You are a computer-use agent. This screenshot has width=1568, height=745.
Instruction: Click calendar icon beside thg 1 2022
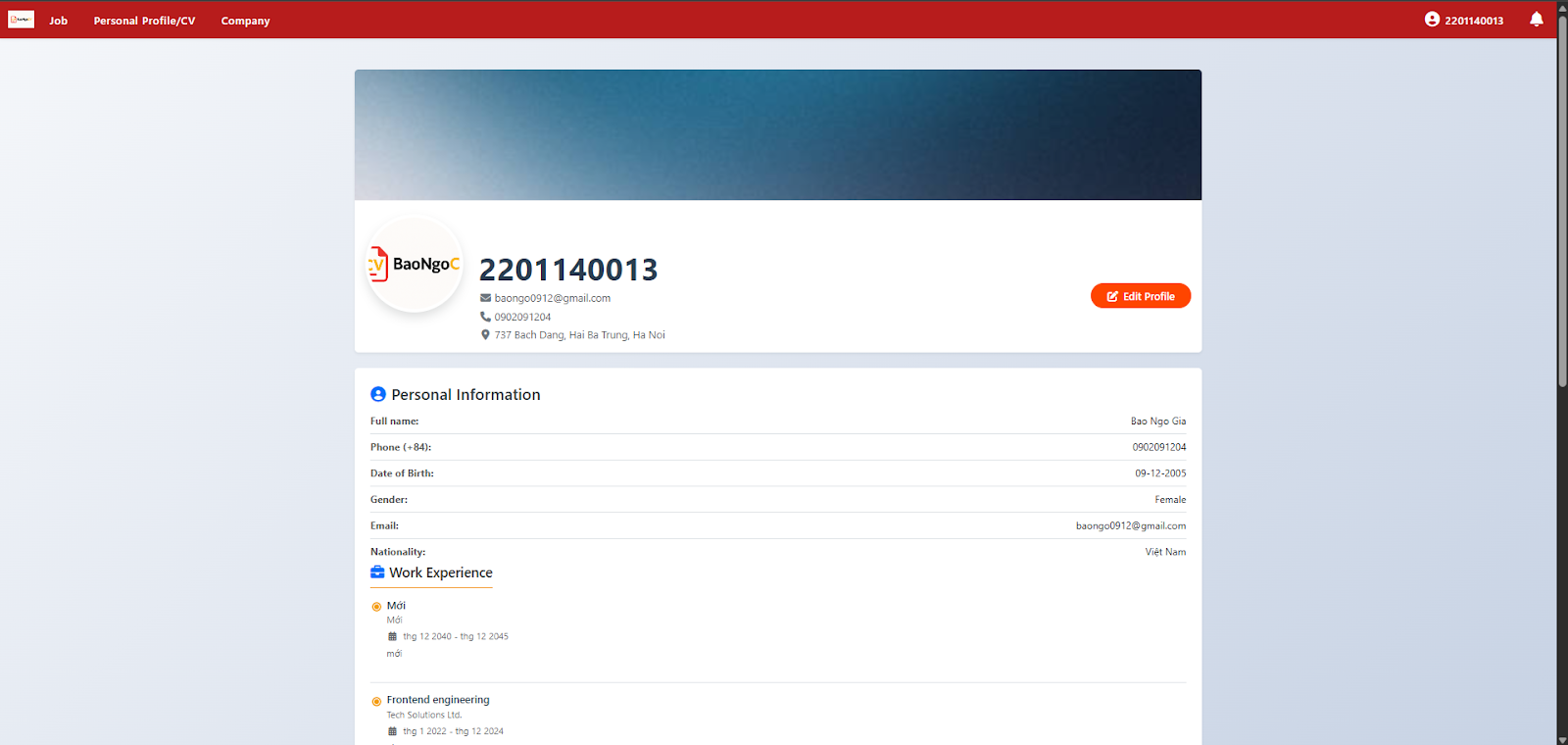click(393, 731)
